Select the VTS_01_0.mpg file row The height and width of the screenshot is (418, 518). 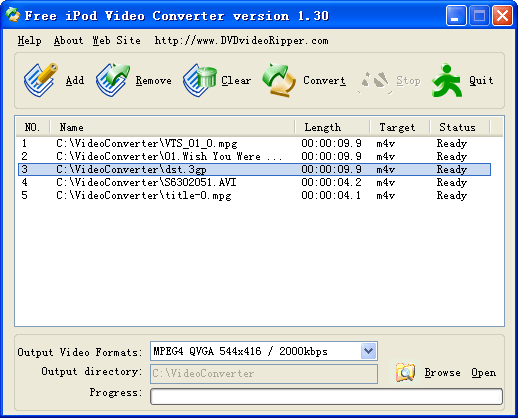[254, 143]
